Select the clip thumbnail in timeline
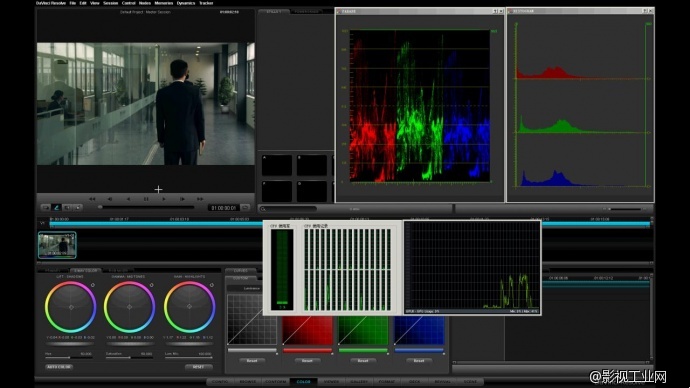This screenshot has height=388, width=690. [x=57, y=245]
